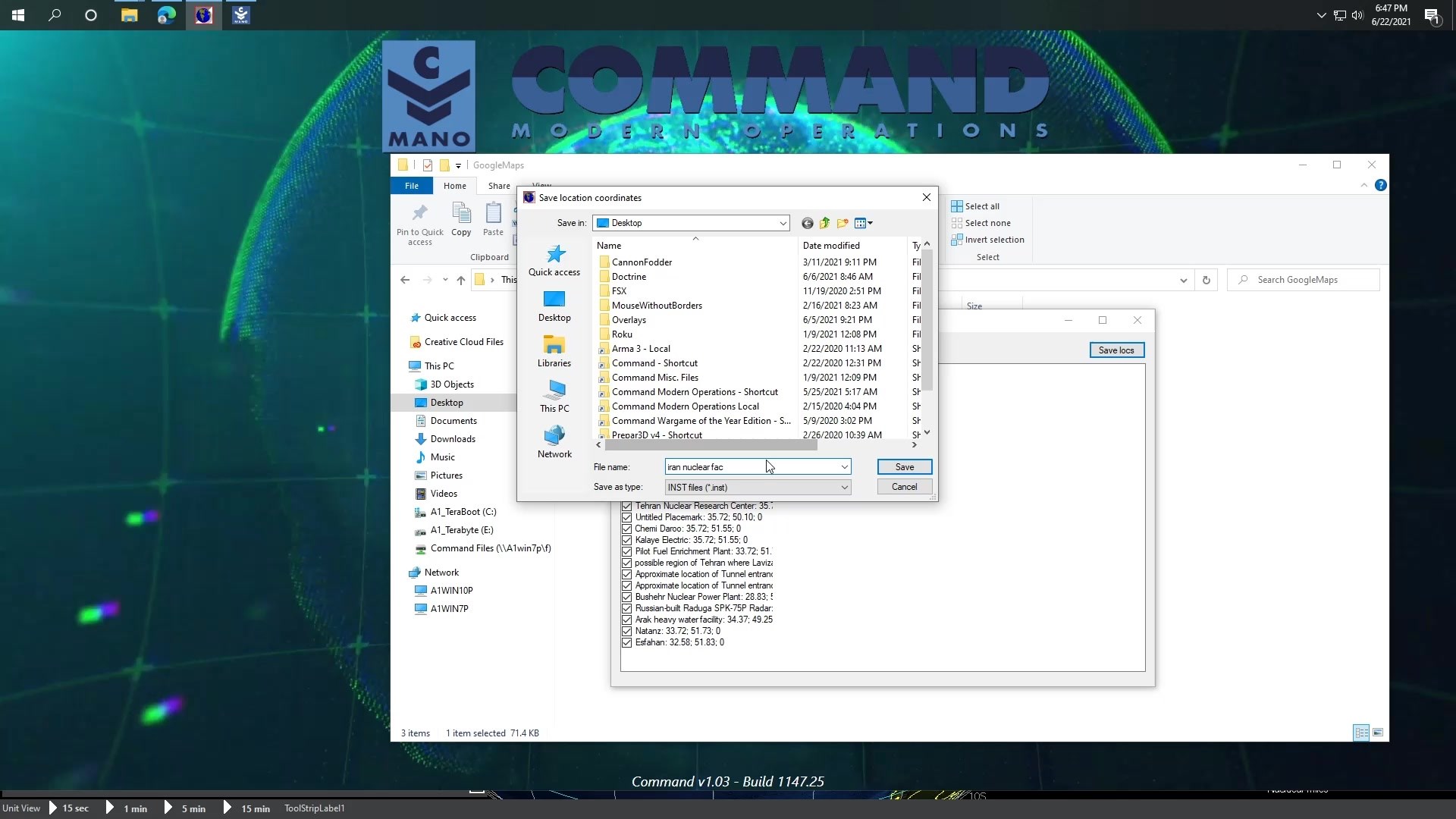Select Desktop in the dialog places bar

pyautogui.click(x=554, y=306)
